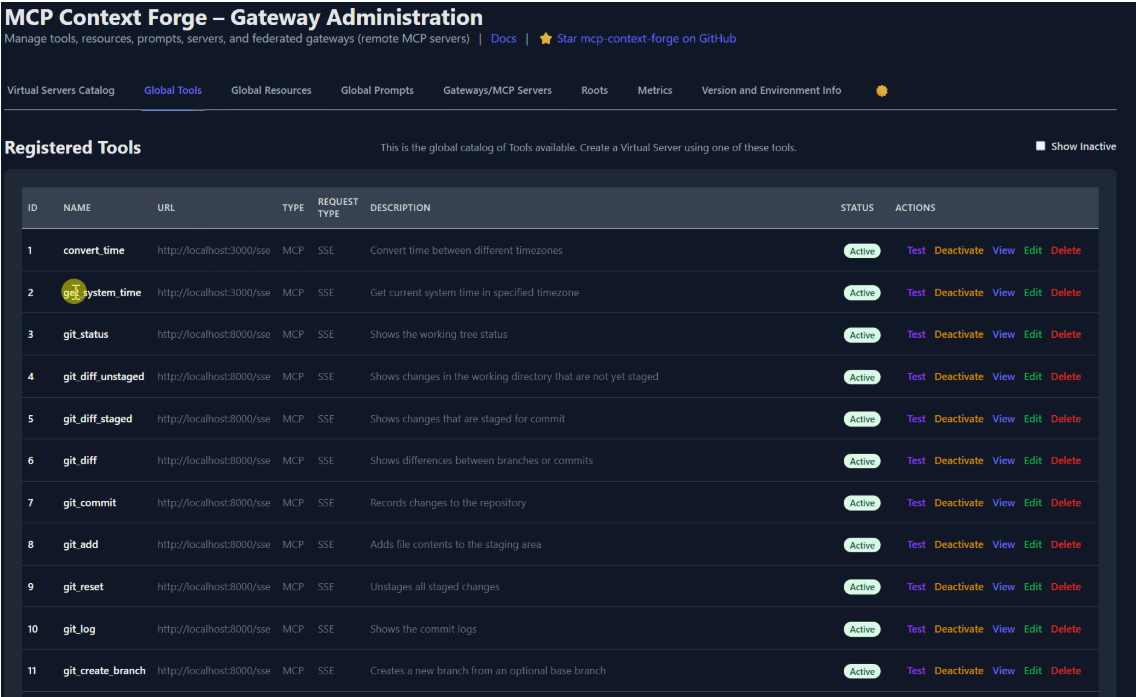Delete the git_add tool
This screenshot has width=1136, height=697.
[1066, 544]
